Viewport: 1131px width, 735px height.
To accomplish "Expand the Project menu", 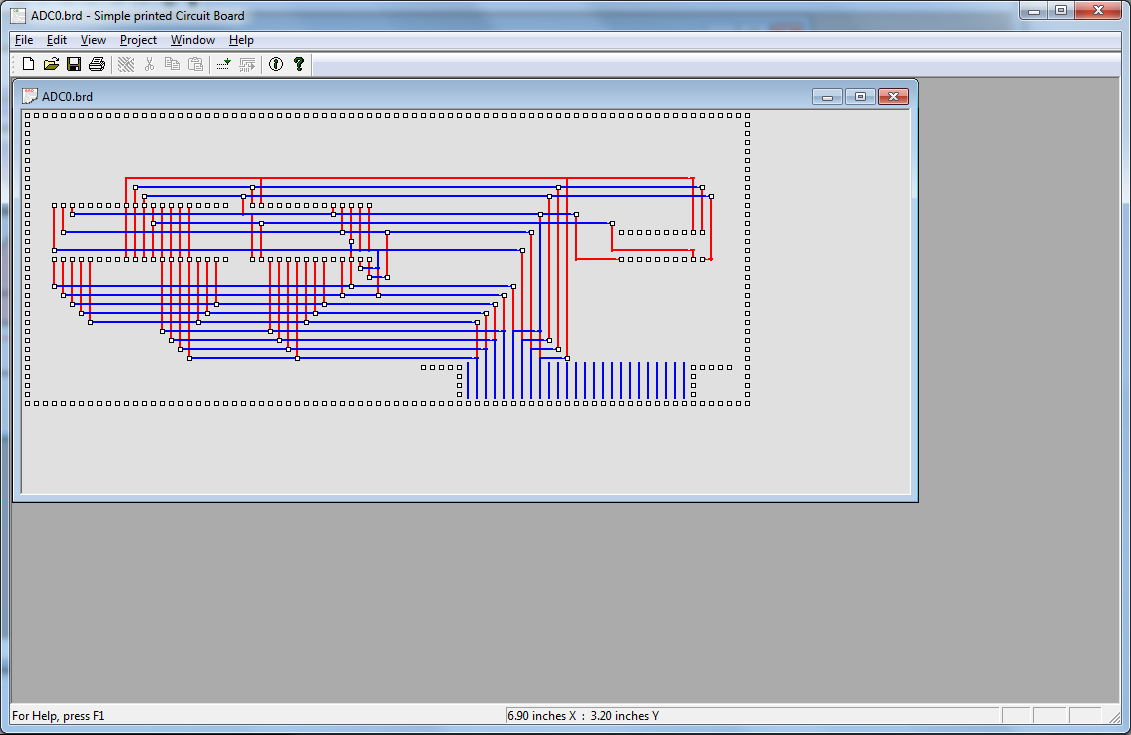I will click(x=138, y=40).
